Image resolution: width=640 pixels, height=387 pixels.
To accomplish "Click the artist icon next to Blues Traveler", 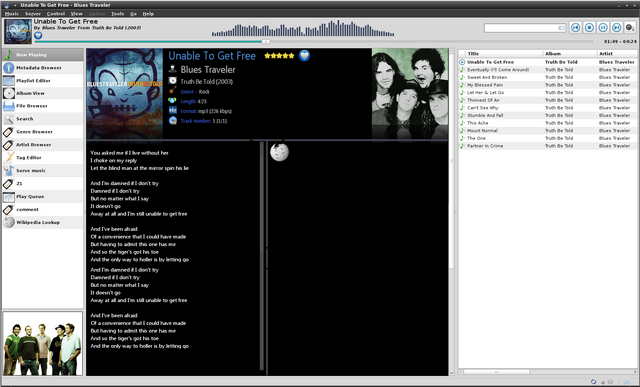I will [x=173, y=69].
